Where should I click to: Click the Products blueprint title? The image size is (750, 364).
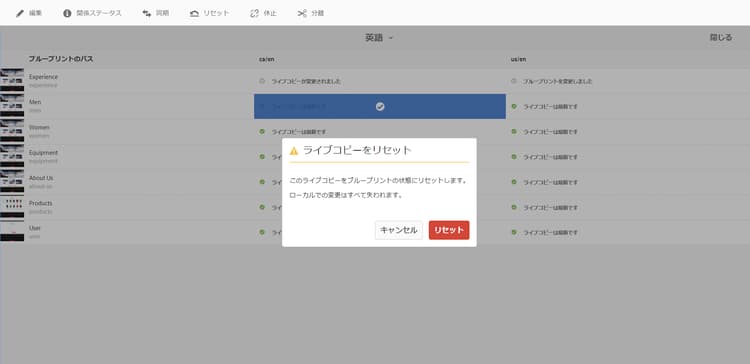click(41, 203)
